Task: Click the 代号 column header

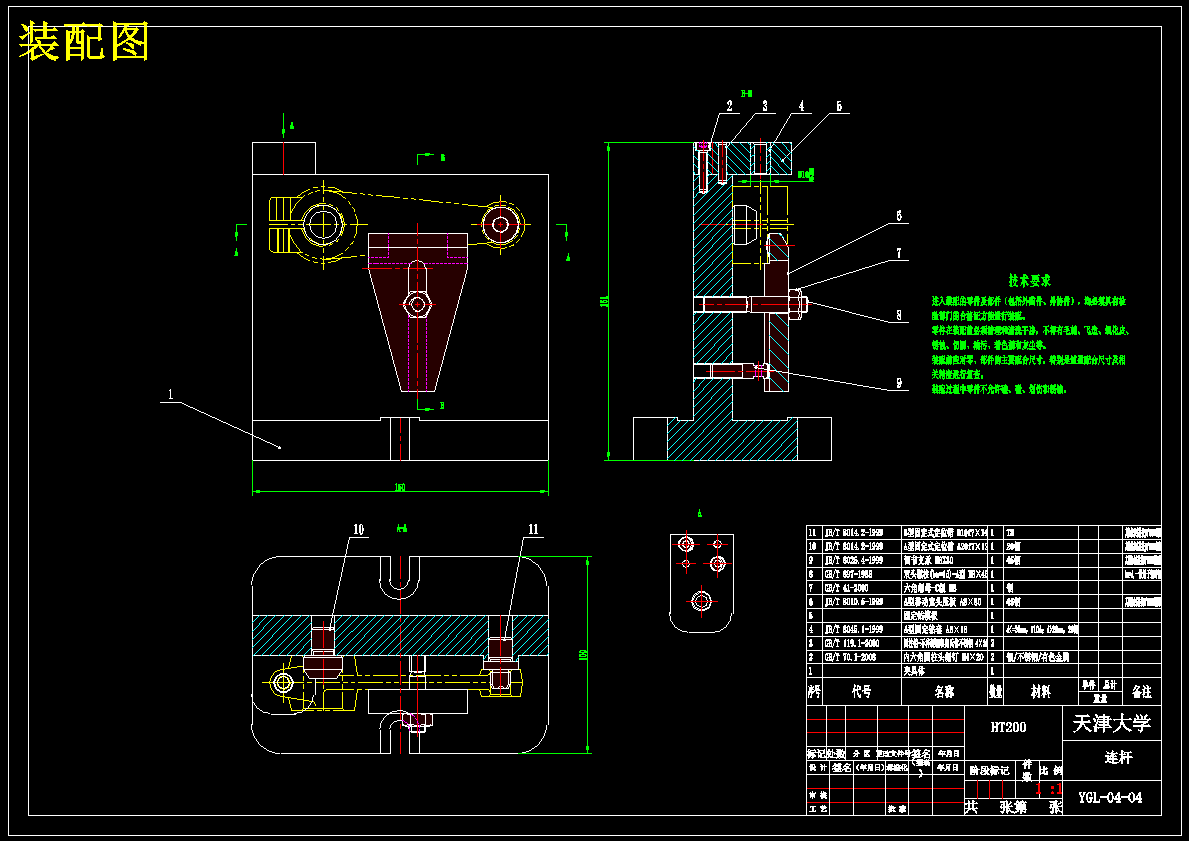Action: click(861, 692)
